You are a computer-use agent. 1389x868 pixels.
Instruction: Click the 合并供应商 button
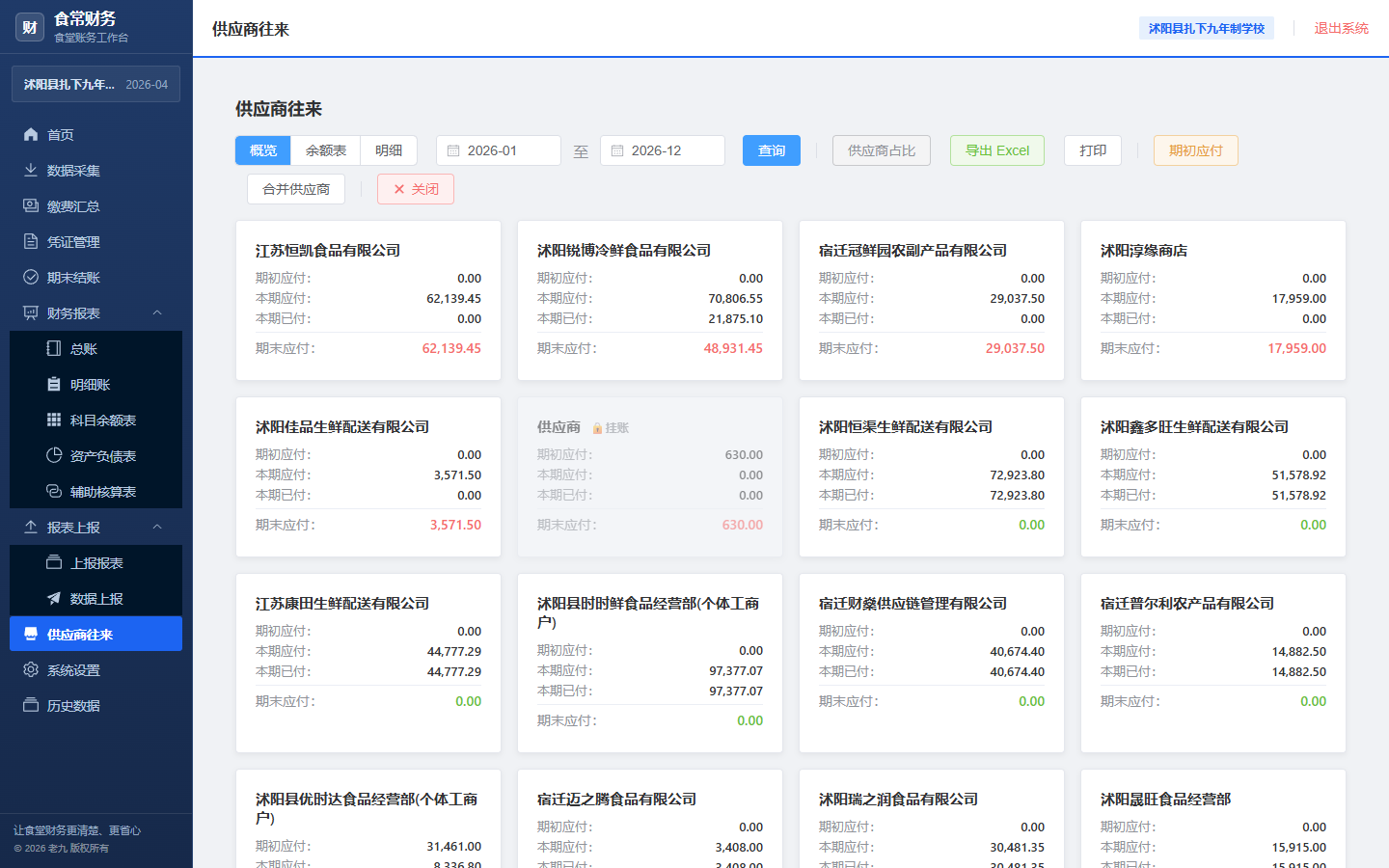pos(296,189)
